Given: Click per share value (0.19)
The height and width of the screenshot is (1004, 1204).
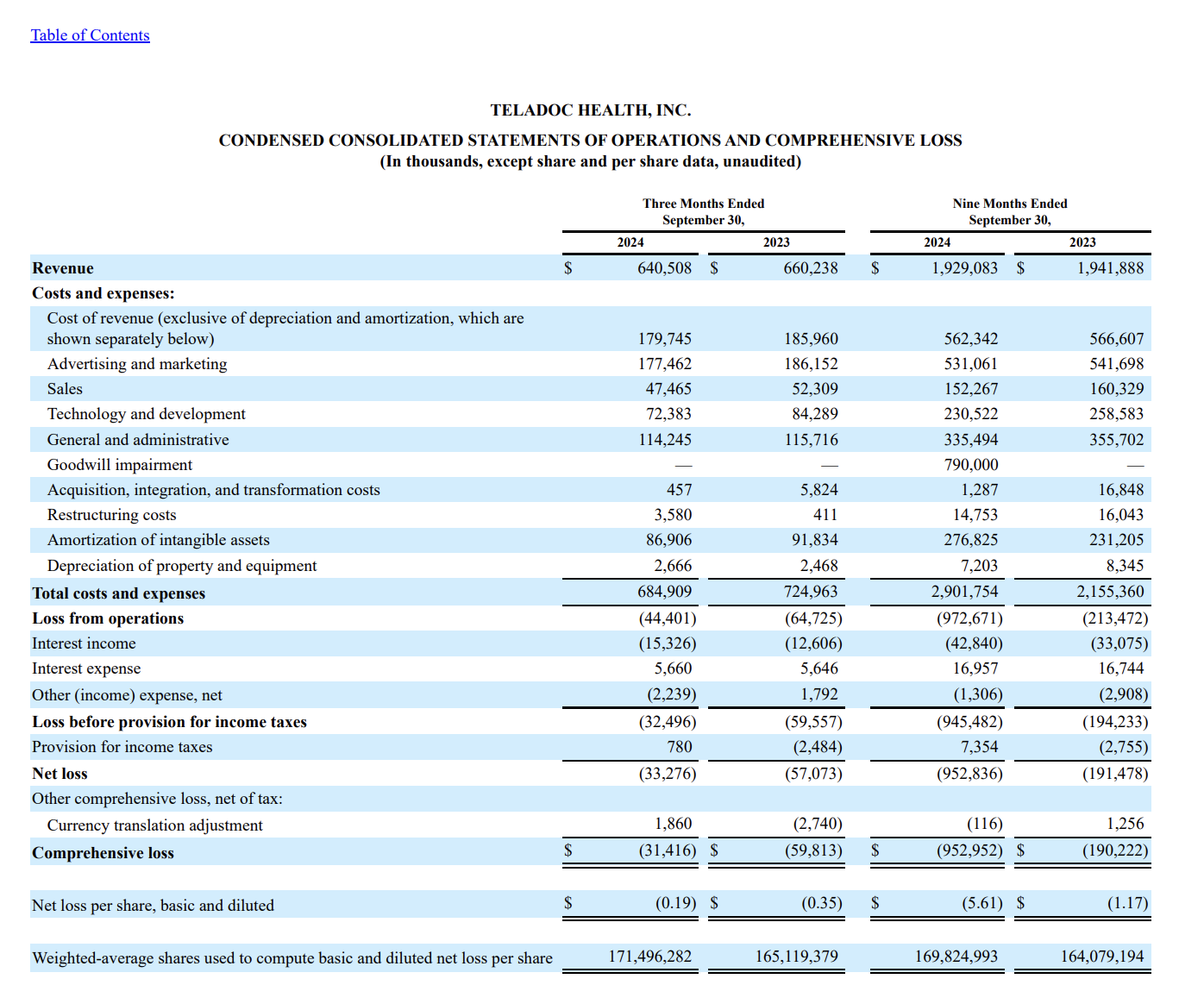Looking at the screenshot, I should 676,903.
